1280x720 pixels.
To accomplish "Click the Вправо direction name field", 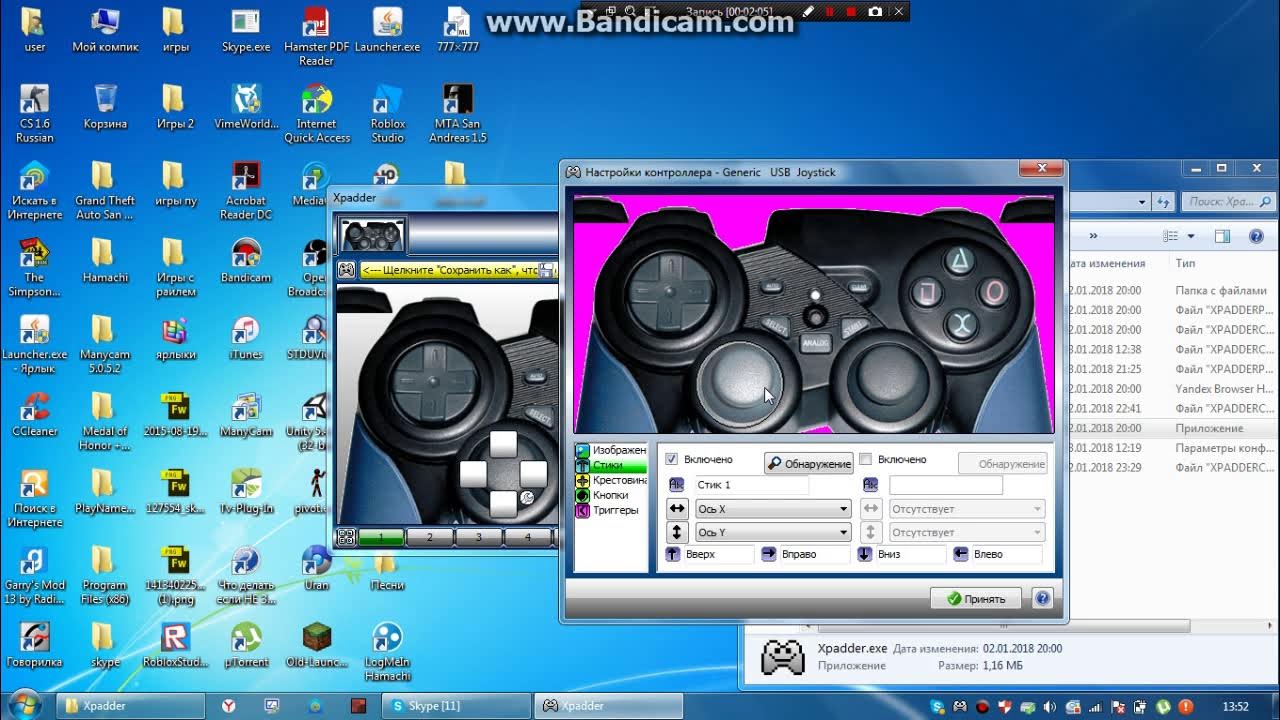I will [x=814, y=554].
